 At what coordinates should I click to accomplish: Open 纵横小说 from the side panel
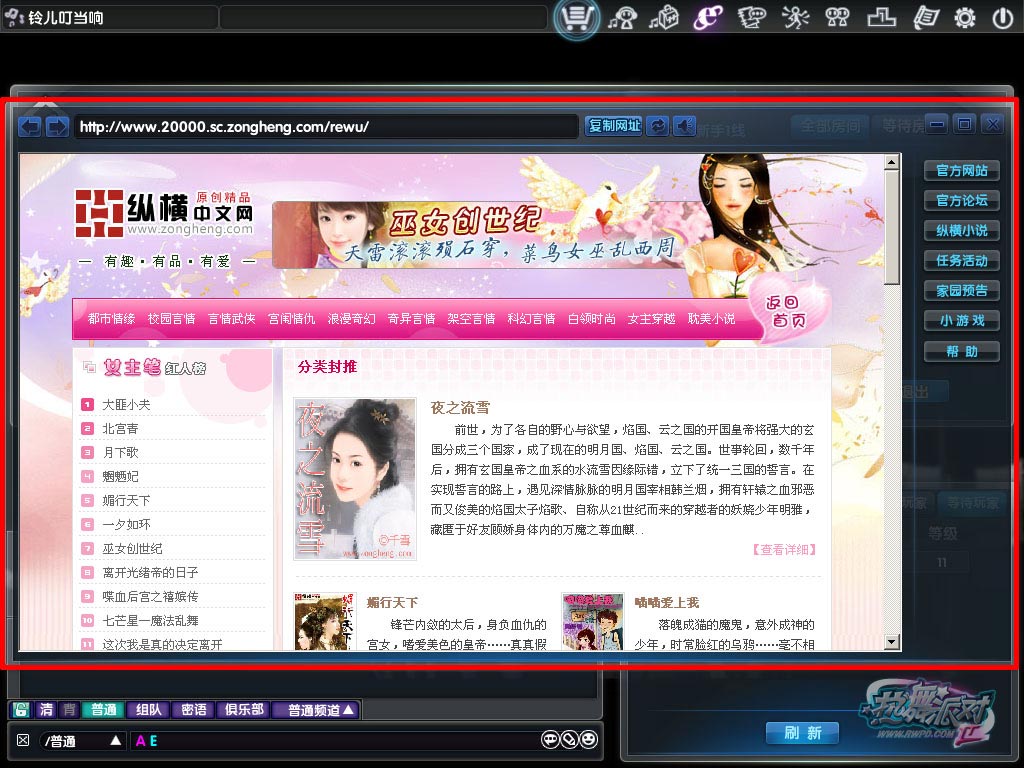click(961, 231)
